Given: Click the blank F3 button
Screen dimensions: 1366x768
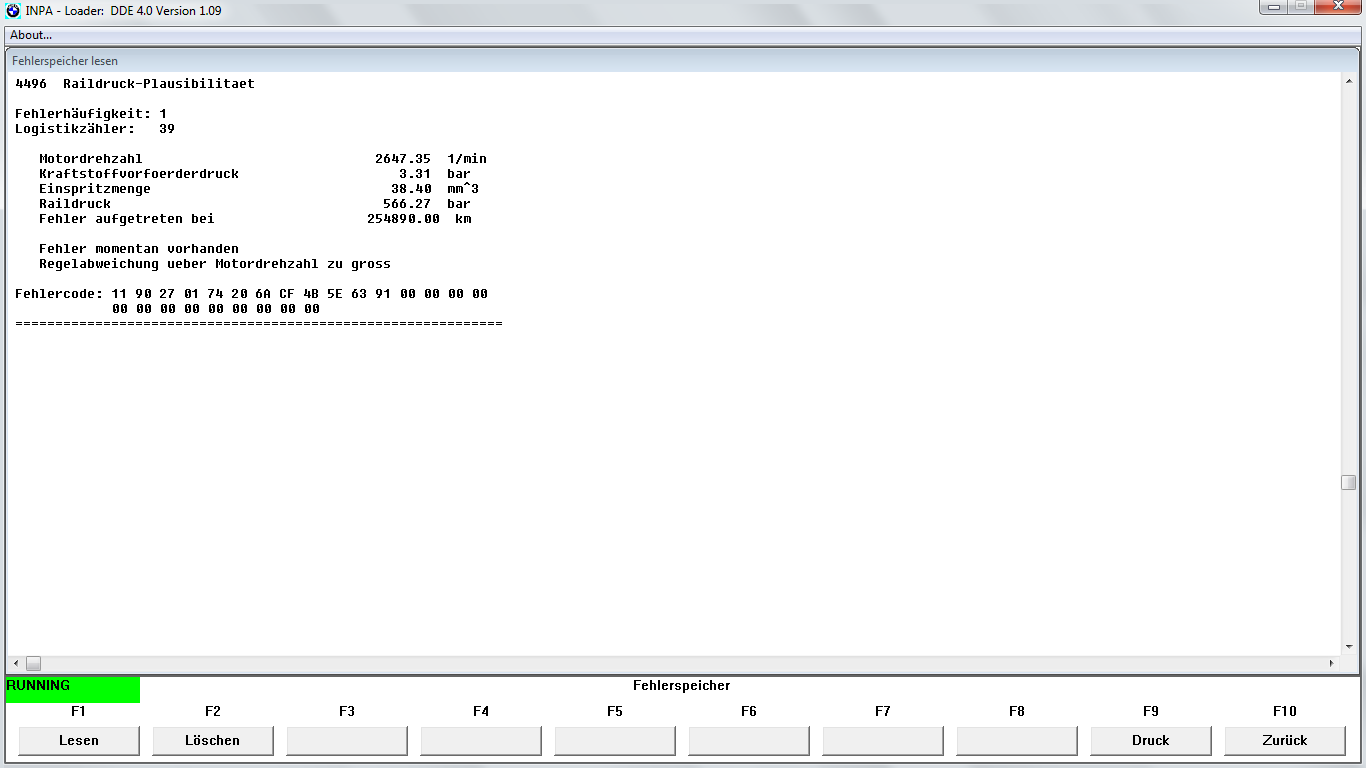Looking at the screenshot, I should click(347, 740).
